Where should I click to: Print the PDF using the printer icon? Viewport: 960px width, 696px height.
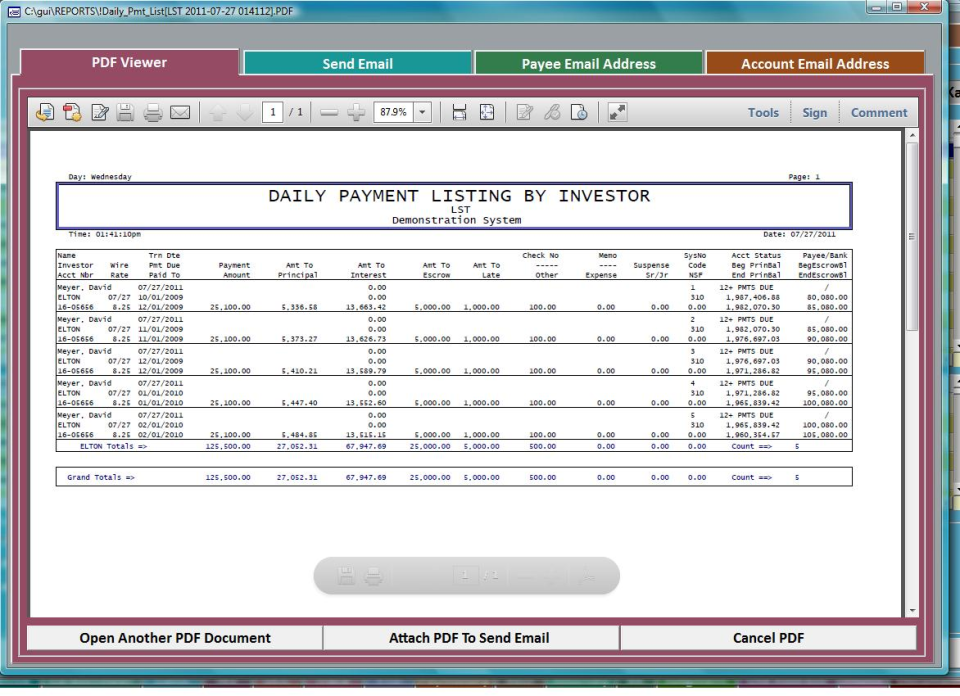pos(152,113)
